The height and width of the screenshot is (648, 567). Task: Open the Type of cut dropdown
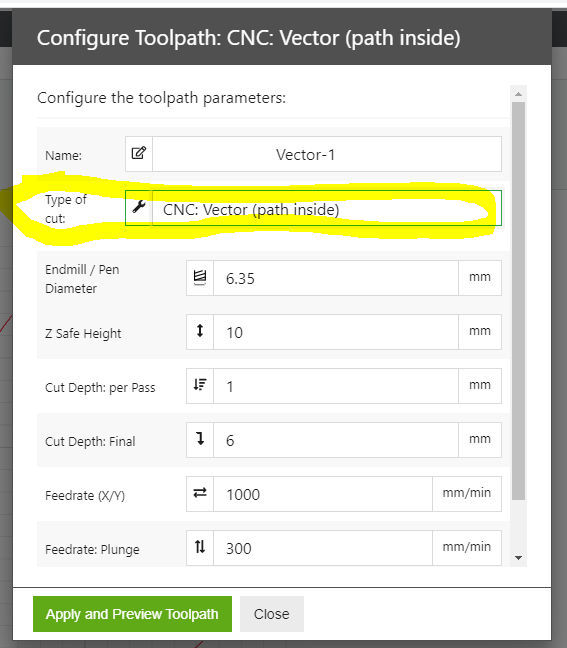click(327, 208)
